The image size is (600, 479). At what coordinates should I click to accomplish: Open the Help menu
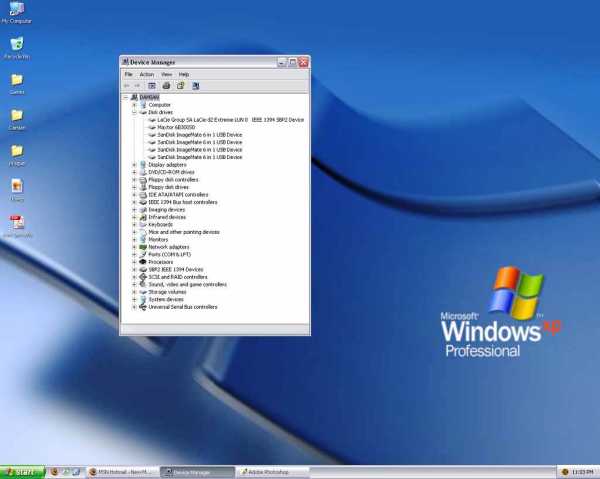click(184, 74)
